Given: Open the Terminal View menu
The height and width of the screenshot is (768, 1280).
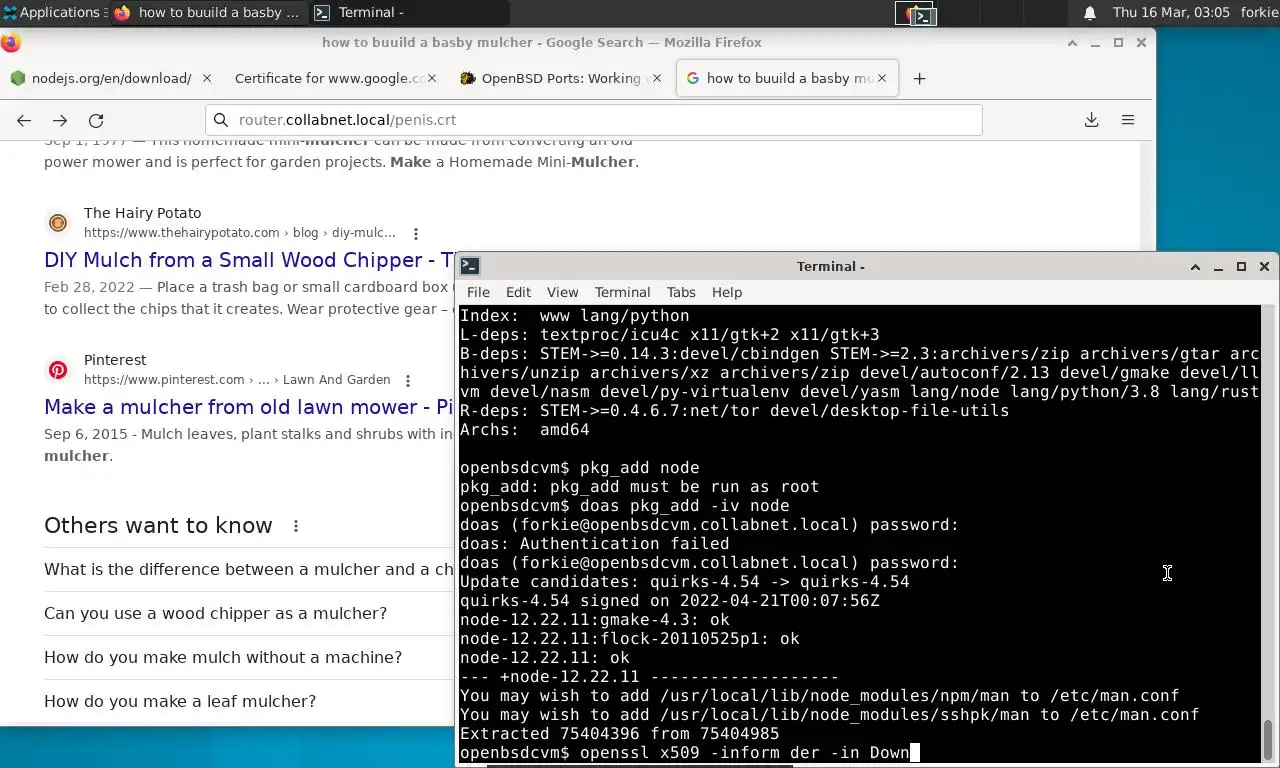Looking at the screenshot, I should click(562, 292).
